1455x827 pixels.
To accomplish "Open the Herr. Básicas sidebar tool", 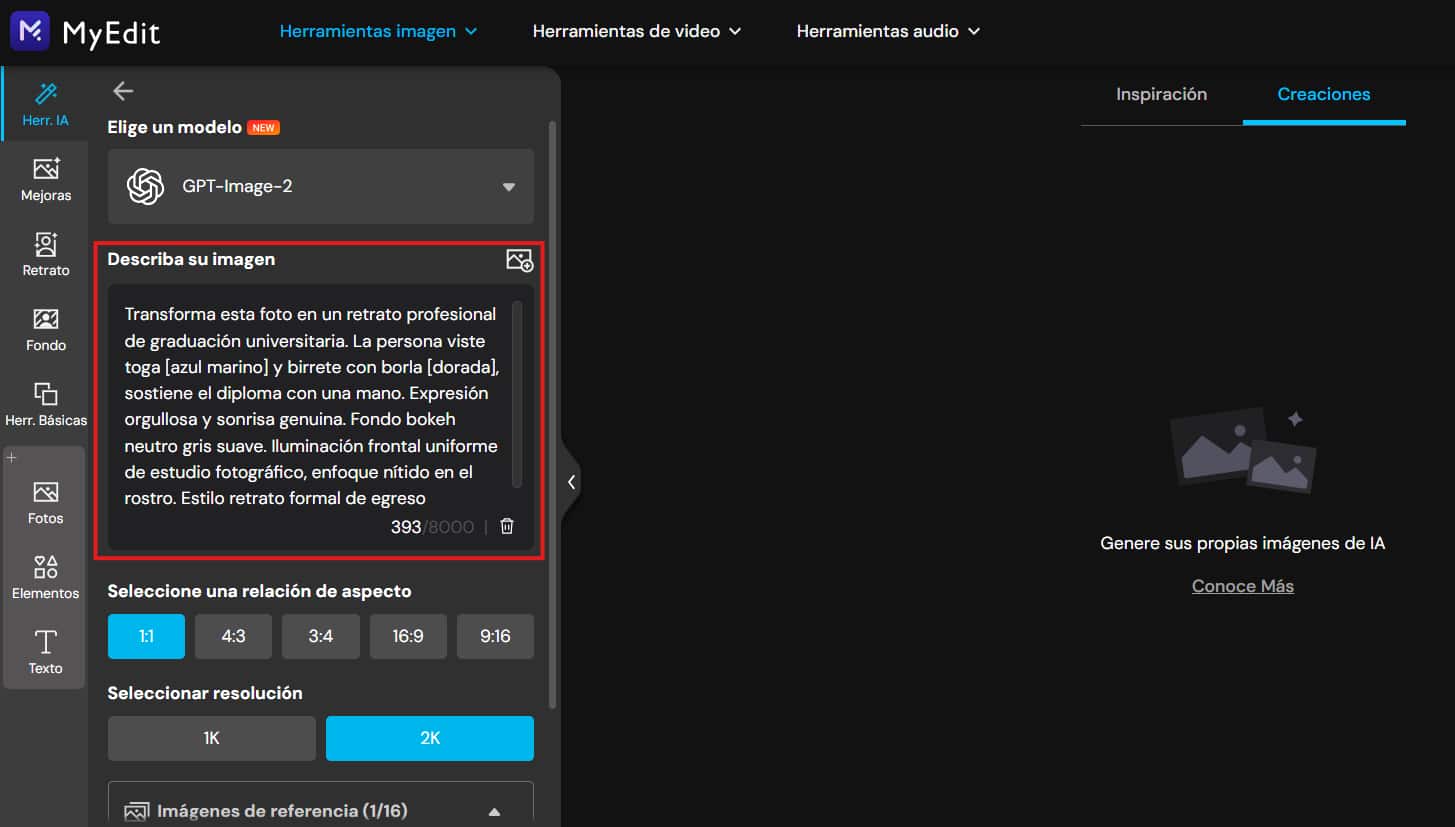I will tap(46, 404).
